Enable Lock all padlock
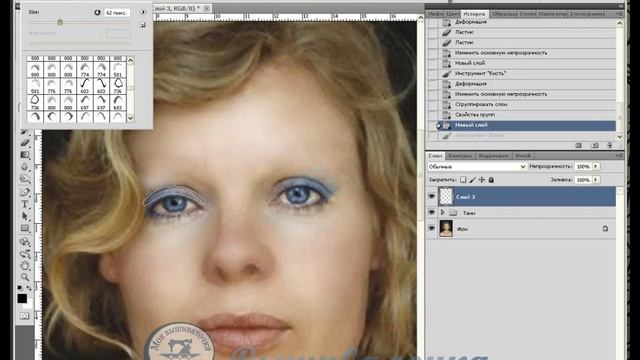 (x=491, y=180)
